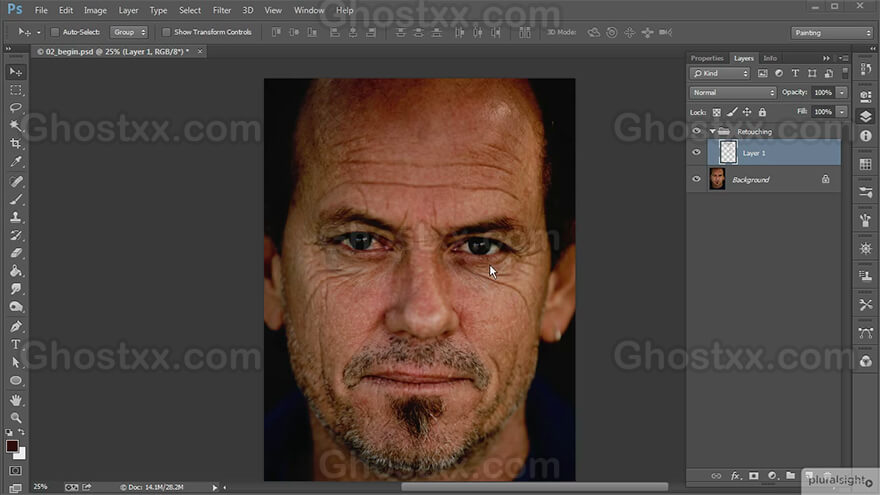Select the Lasso tool
Viewport: 880px width, 495px height.
[x=16, y=108]
